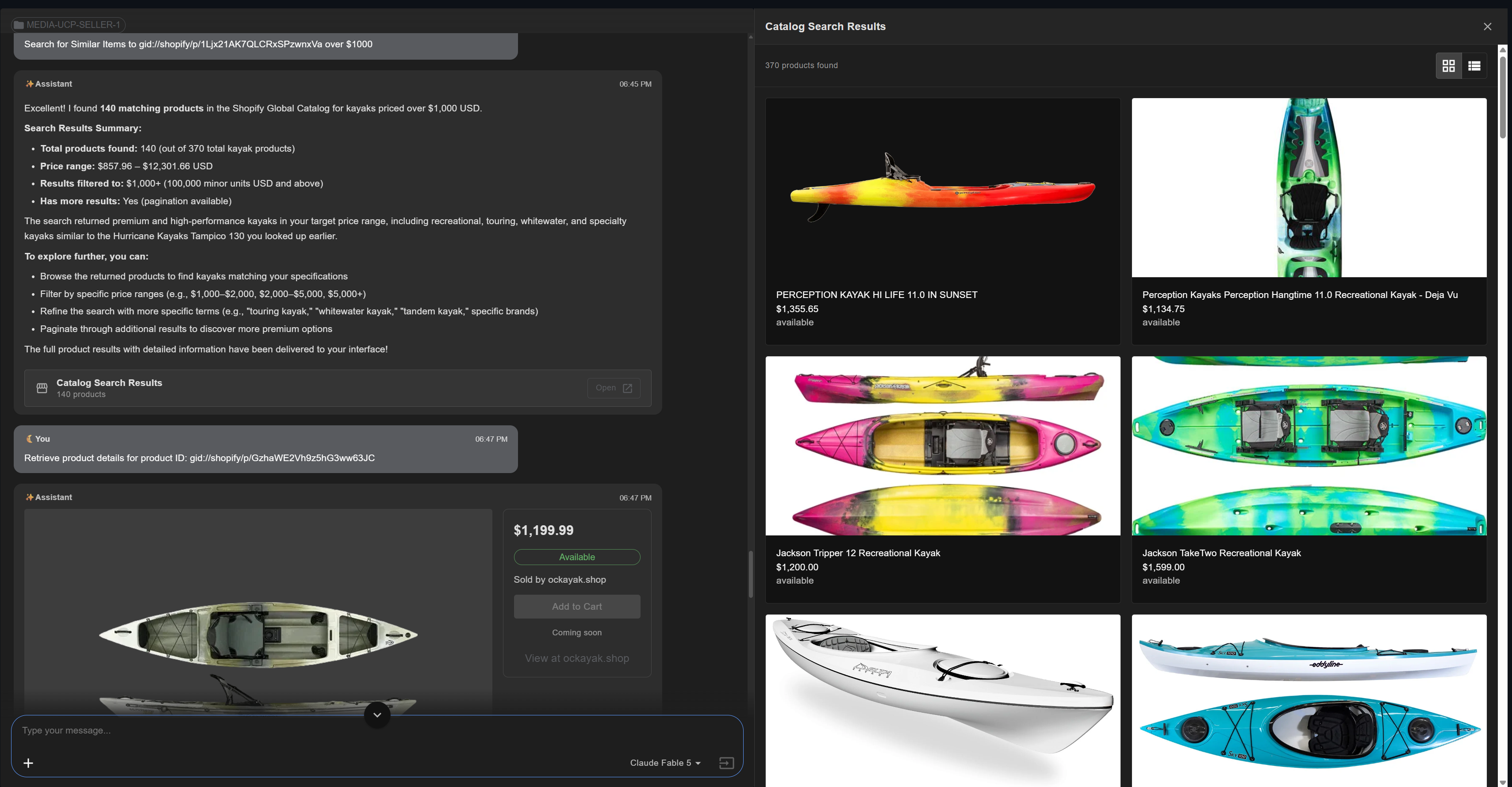The image size is (1512, 787).
Task: Click the Price range bullet line
Action: pos(126,166)
